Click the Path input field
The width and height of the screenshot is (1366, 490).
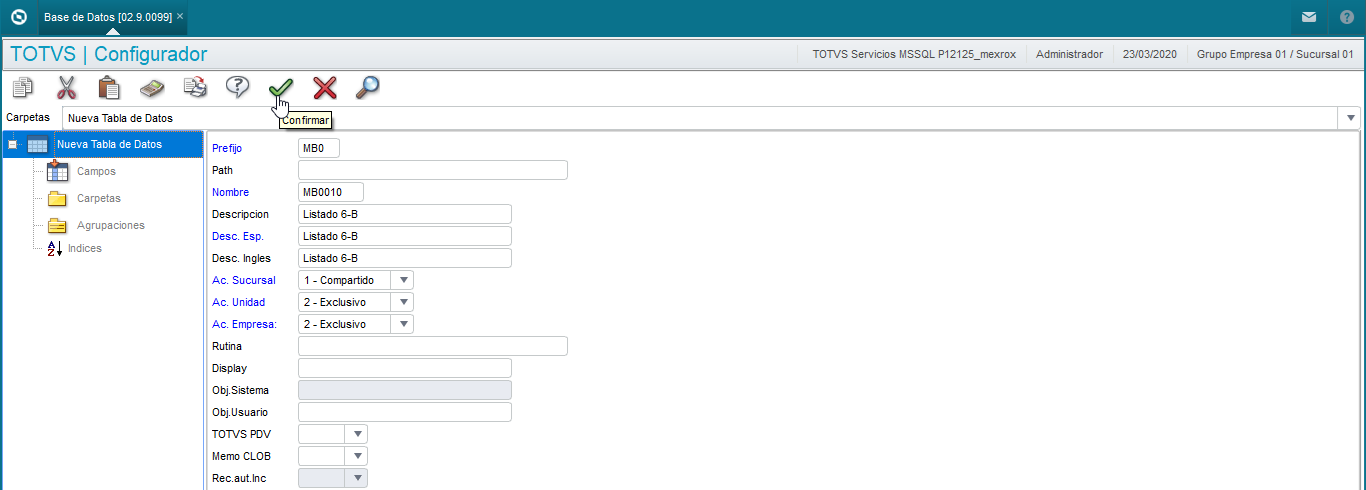[x=433, y=170]
